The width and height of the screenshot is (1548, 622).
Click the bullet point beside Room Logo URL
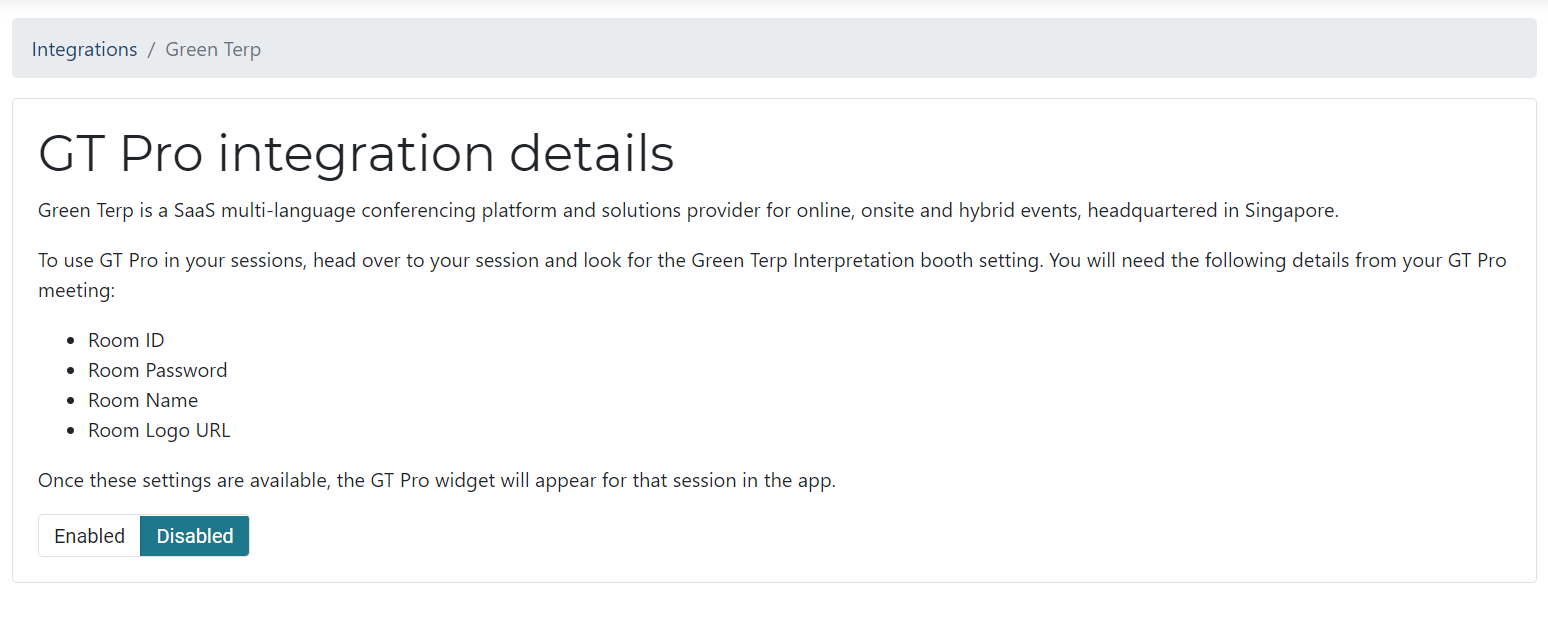70,431
